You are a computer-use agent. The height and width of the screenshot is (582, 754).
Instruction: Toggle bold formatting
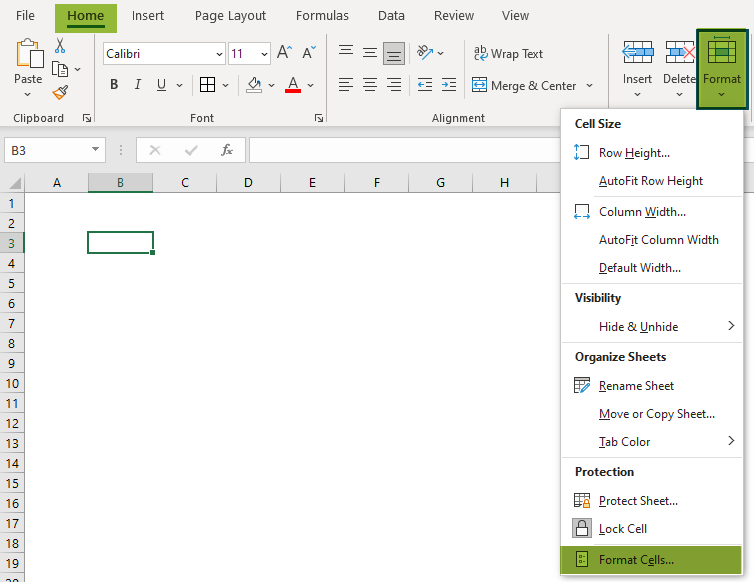(x=114, y=85)
